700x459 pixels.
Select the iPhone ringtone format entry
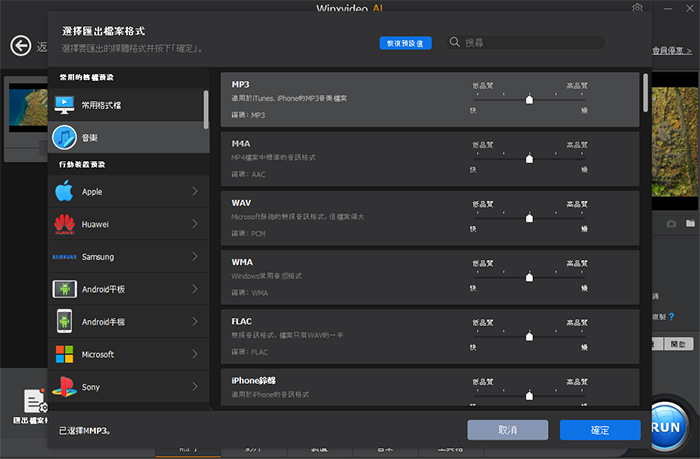[430, 387]
